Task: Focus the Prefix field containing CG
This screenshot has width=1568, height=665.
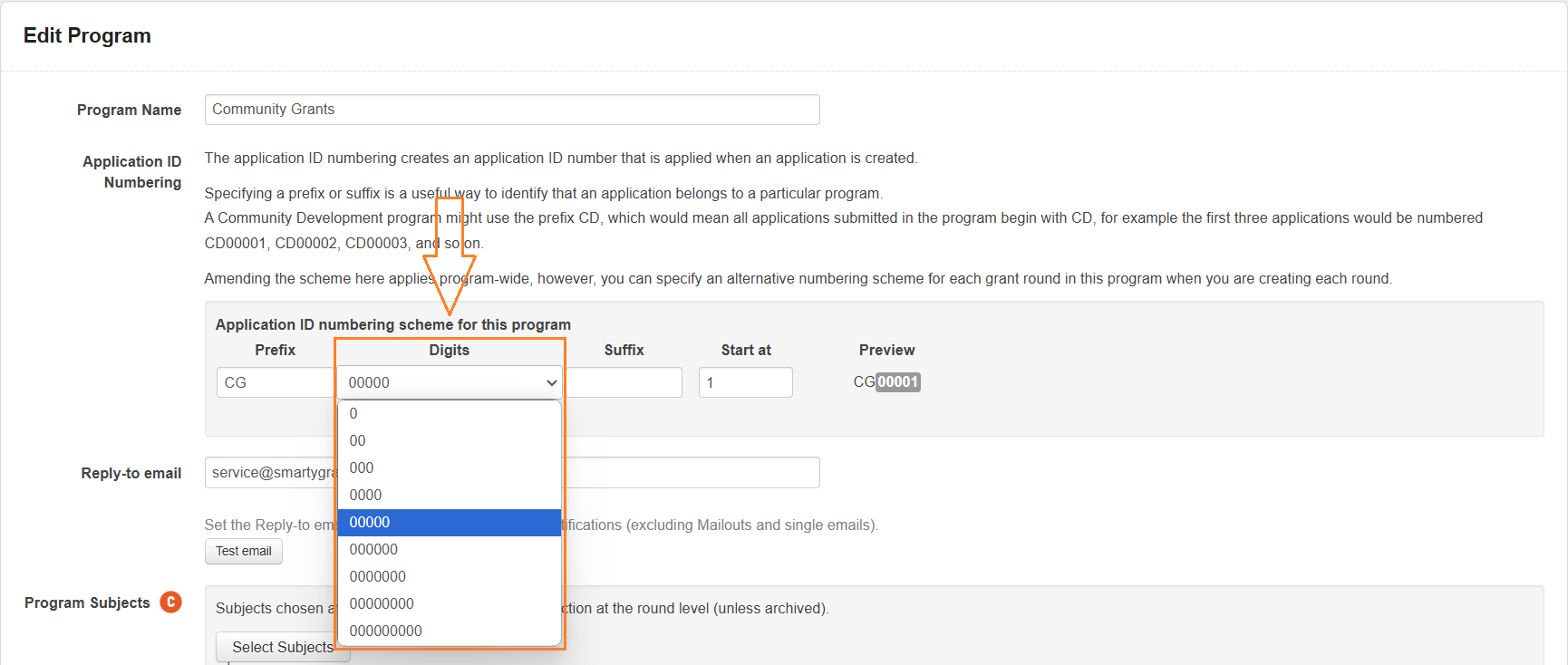Action: [275, 383]
